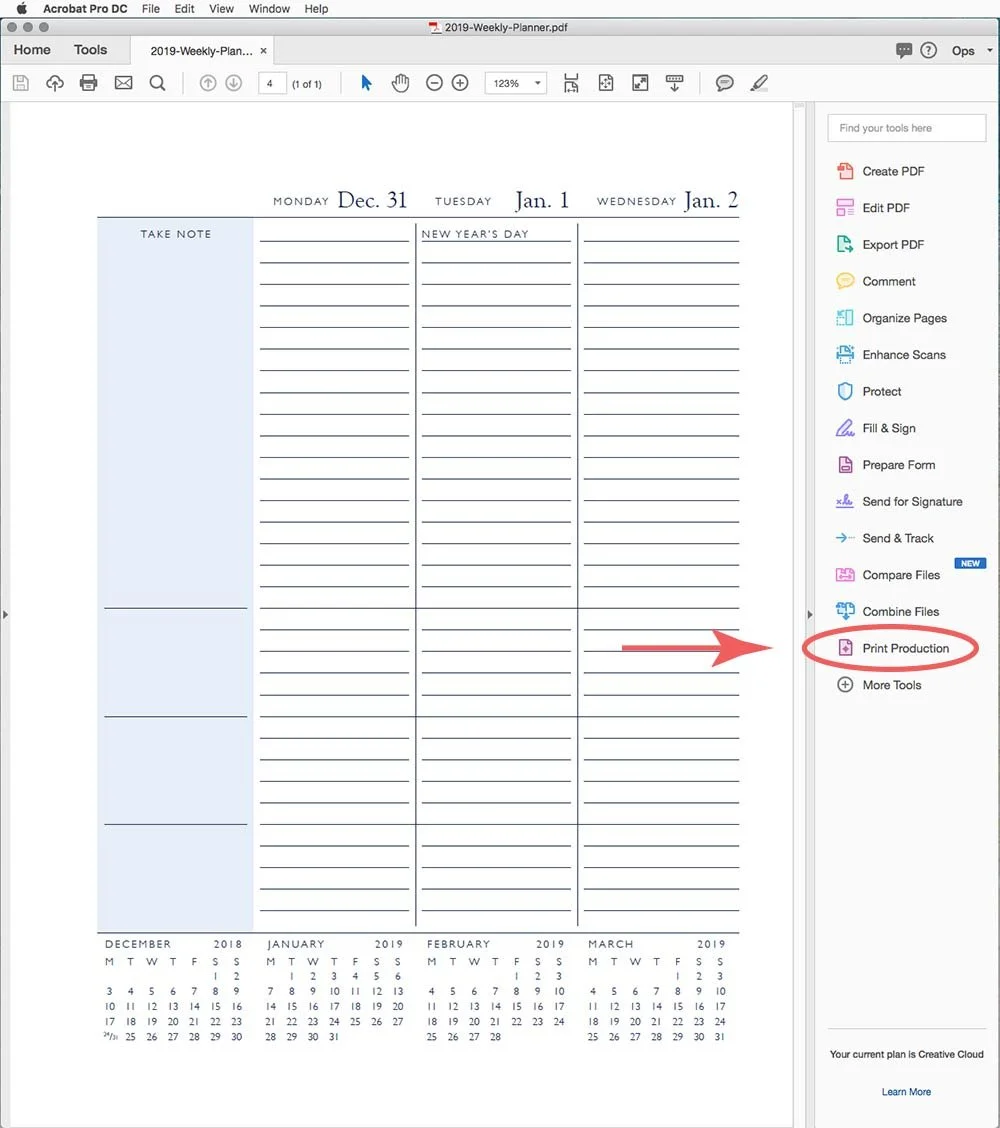Print the document via the printer icon

pos(88,83)
